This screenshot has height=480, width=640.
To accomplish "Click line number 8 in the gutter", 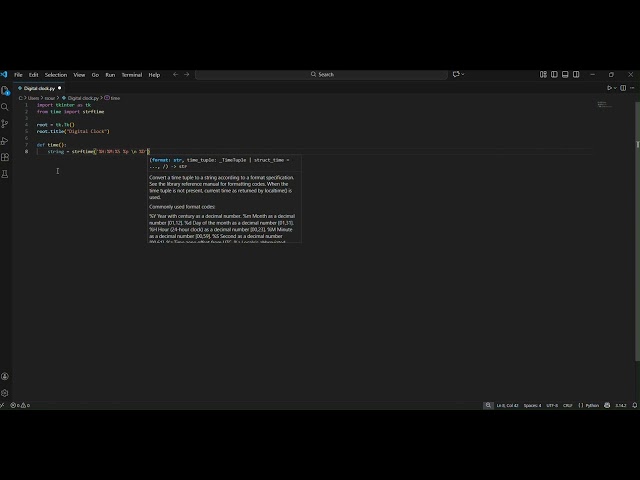I will [x=27, y=151].
